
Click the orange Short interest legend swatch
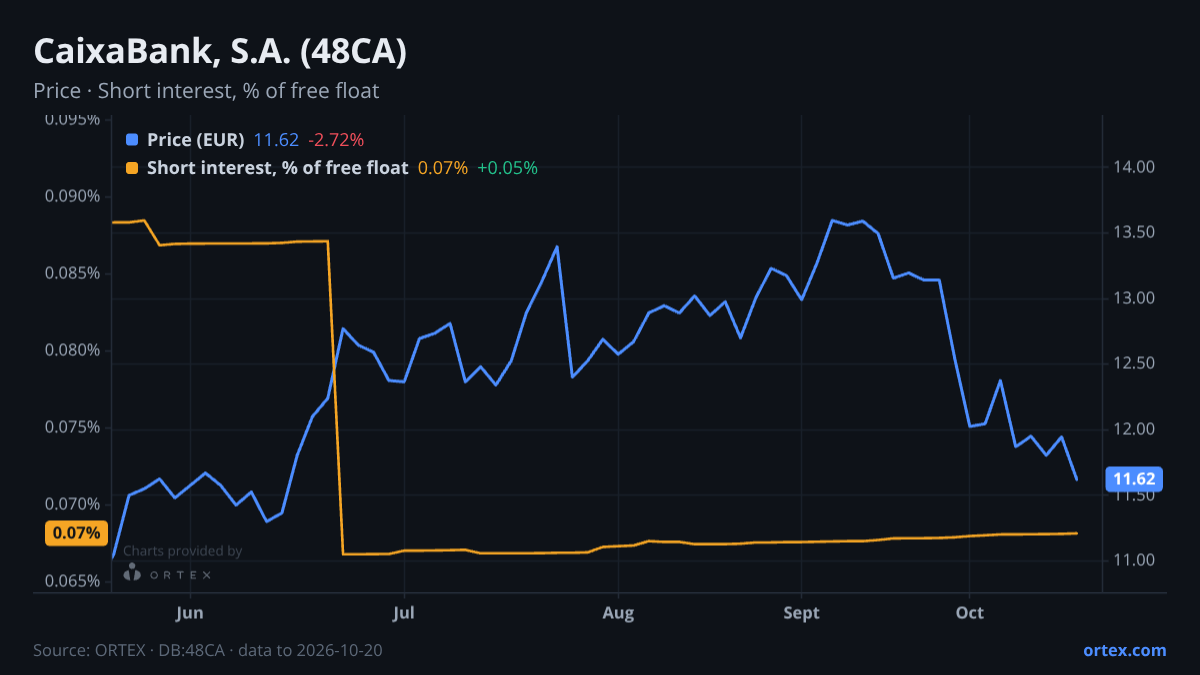point(133,168)
